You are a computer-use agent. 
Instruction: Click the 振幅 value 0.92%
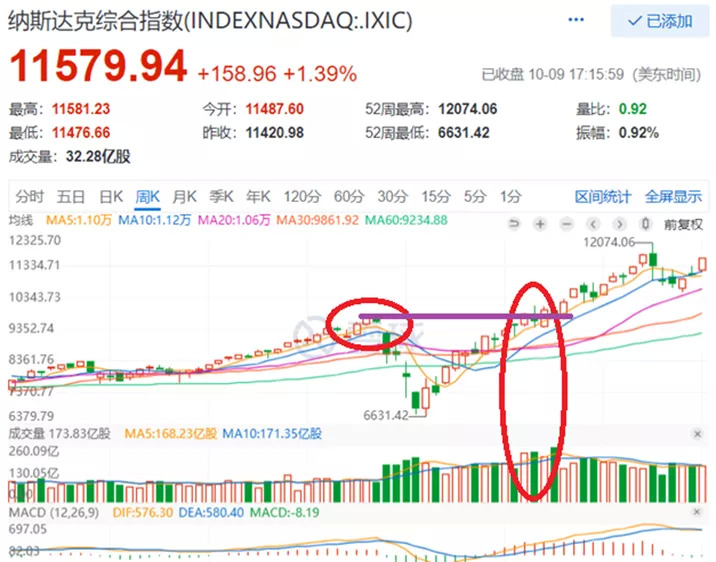639,133
